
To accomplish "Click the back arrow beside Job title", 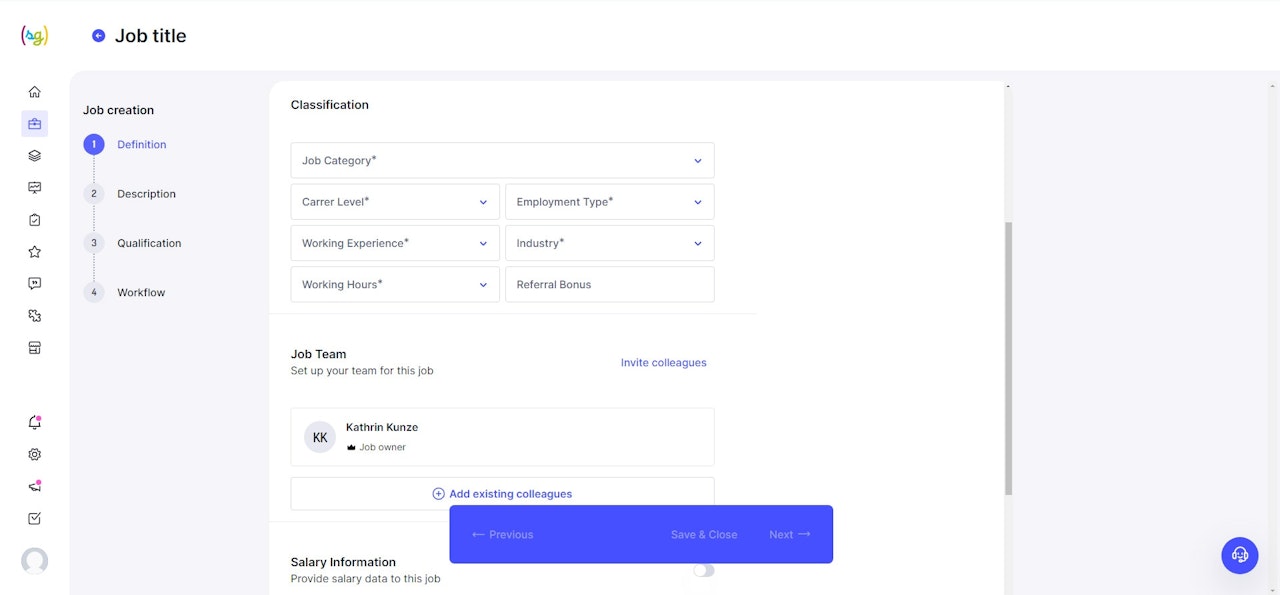I will pyautogui.click(x=98, y=36).
